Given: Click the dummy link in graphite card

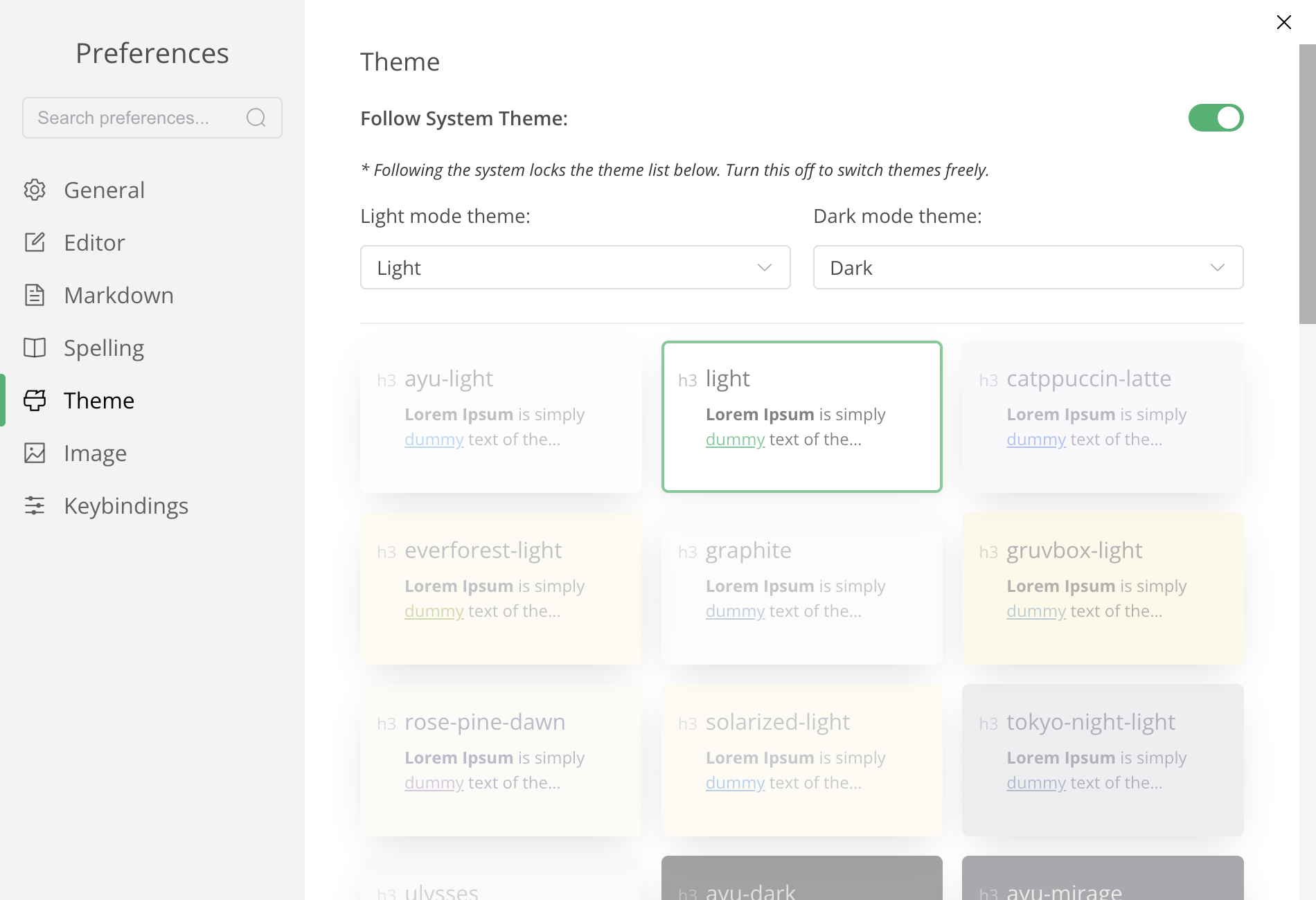Looking at the screenshot, I should point(735,611).
